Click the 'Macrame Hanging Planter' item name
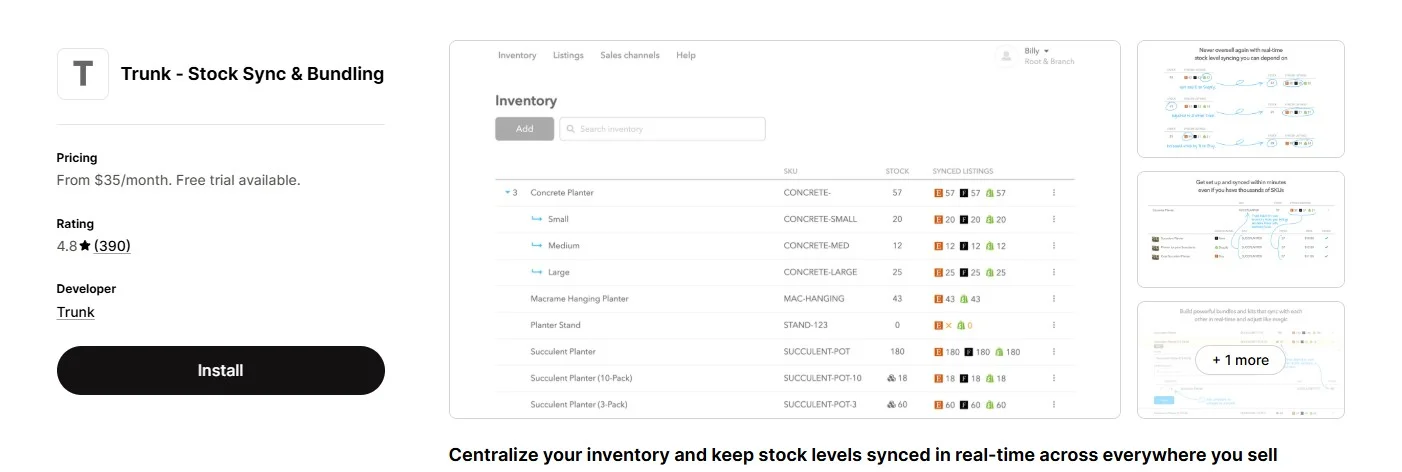The image size is (1402, 472). [x=579, y=298]
